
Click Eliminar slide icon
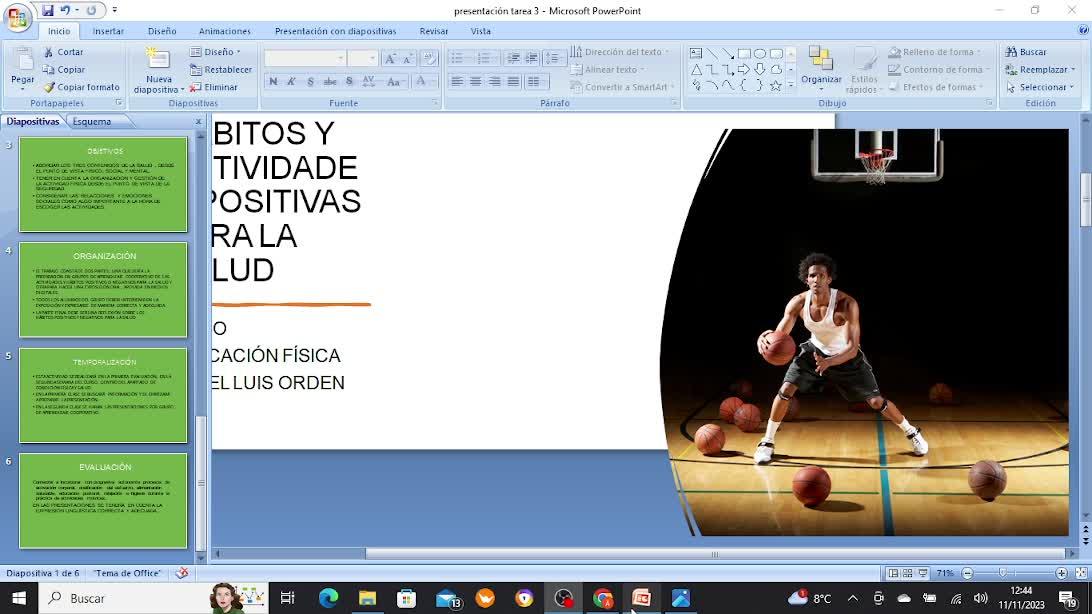(196, 88)
